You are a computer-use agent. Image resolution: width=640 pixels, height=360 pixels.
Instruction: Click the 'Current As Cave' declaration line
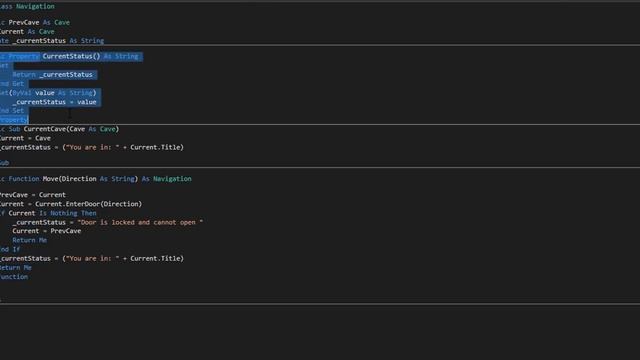coord(27,32)
